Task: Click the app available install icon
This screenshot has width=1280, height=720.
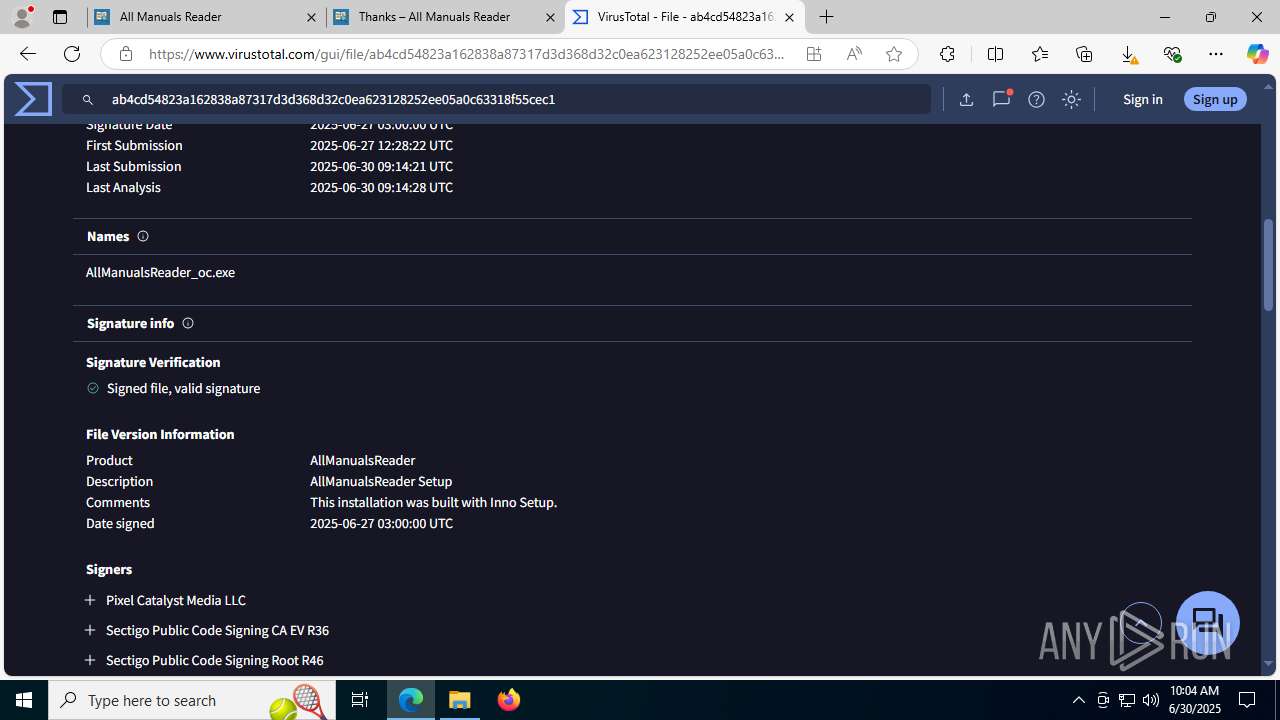Action: 814,54
